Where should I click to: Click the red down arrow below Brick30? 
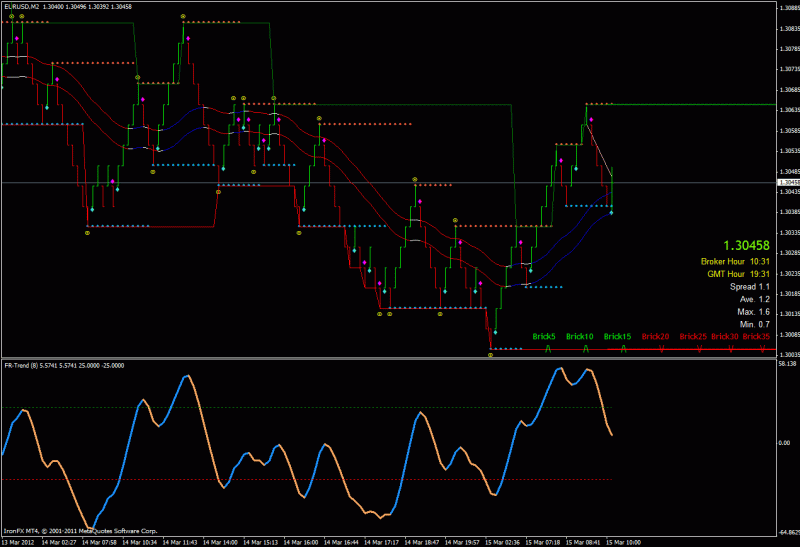731,349
